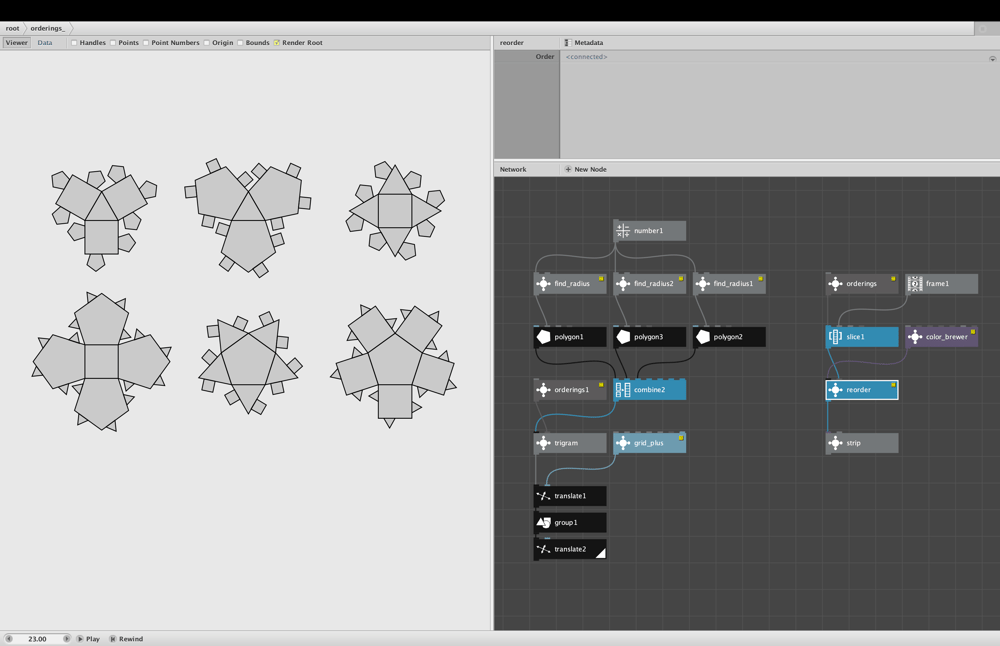Click the reorder node icon
The height and width of the screenshot is (646, 1000).
tap(835, 390)
